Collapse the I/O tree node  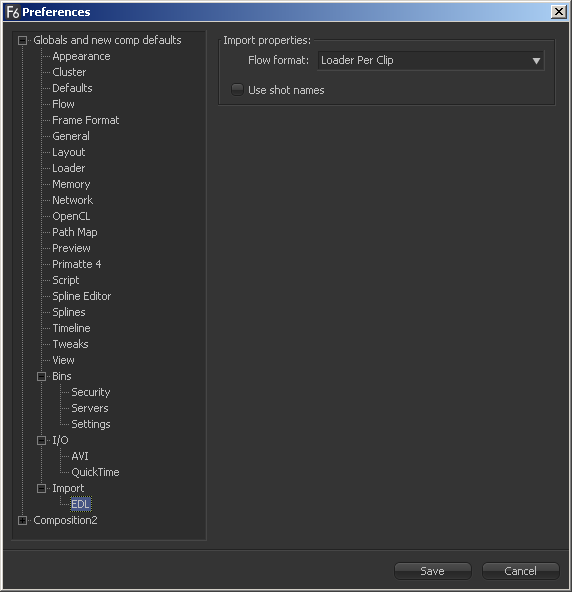[x=42, y=441]
